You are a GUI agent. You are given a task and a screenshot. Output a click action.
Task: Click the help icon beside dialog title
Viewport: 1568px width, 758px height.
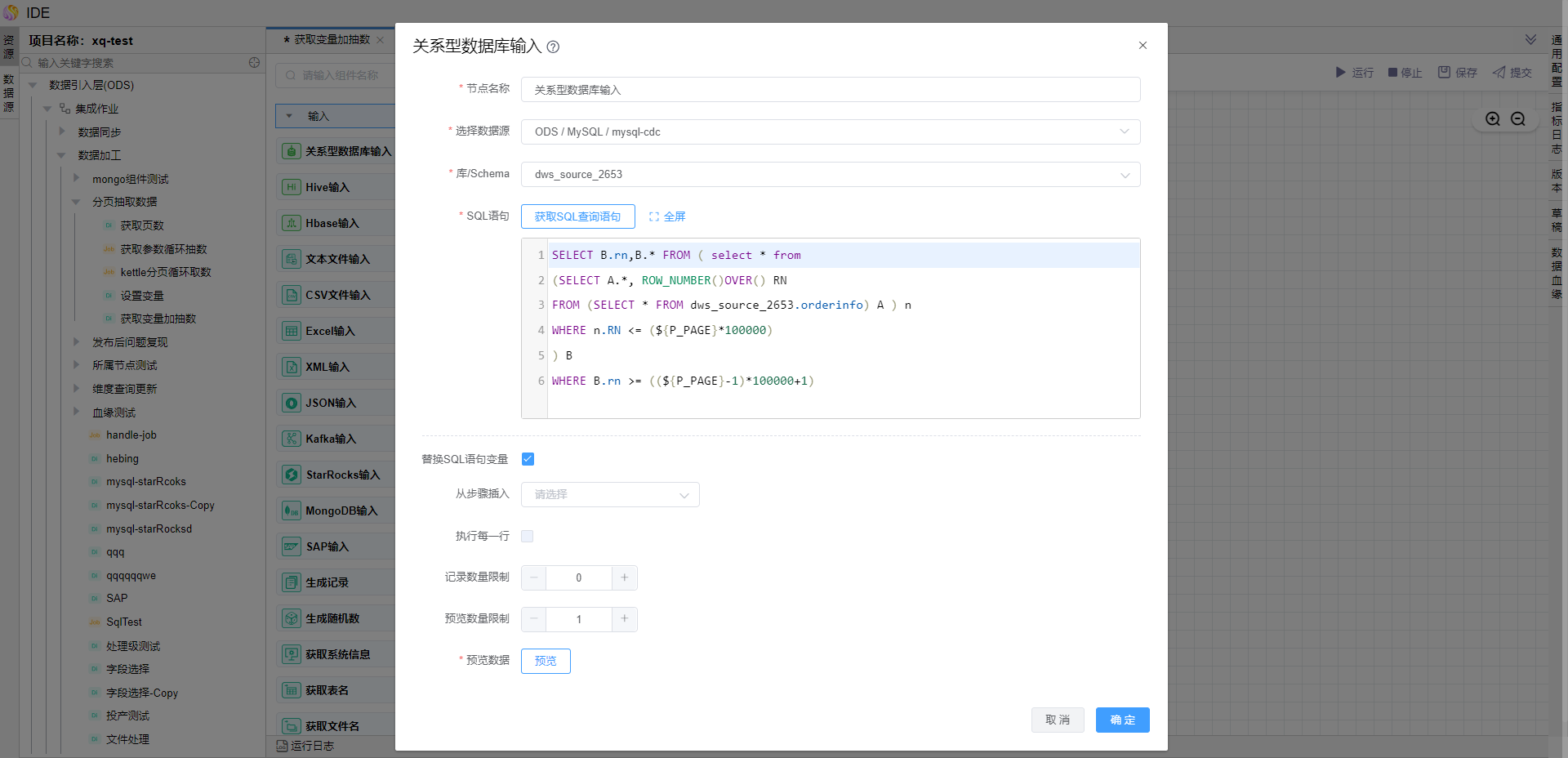pyautogui.click(x=553, y=47)
